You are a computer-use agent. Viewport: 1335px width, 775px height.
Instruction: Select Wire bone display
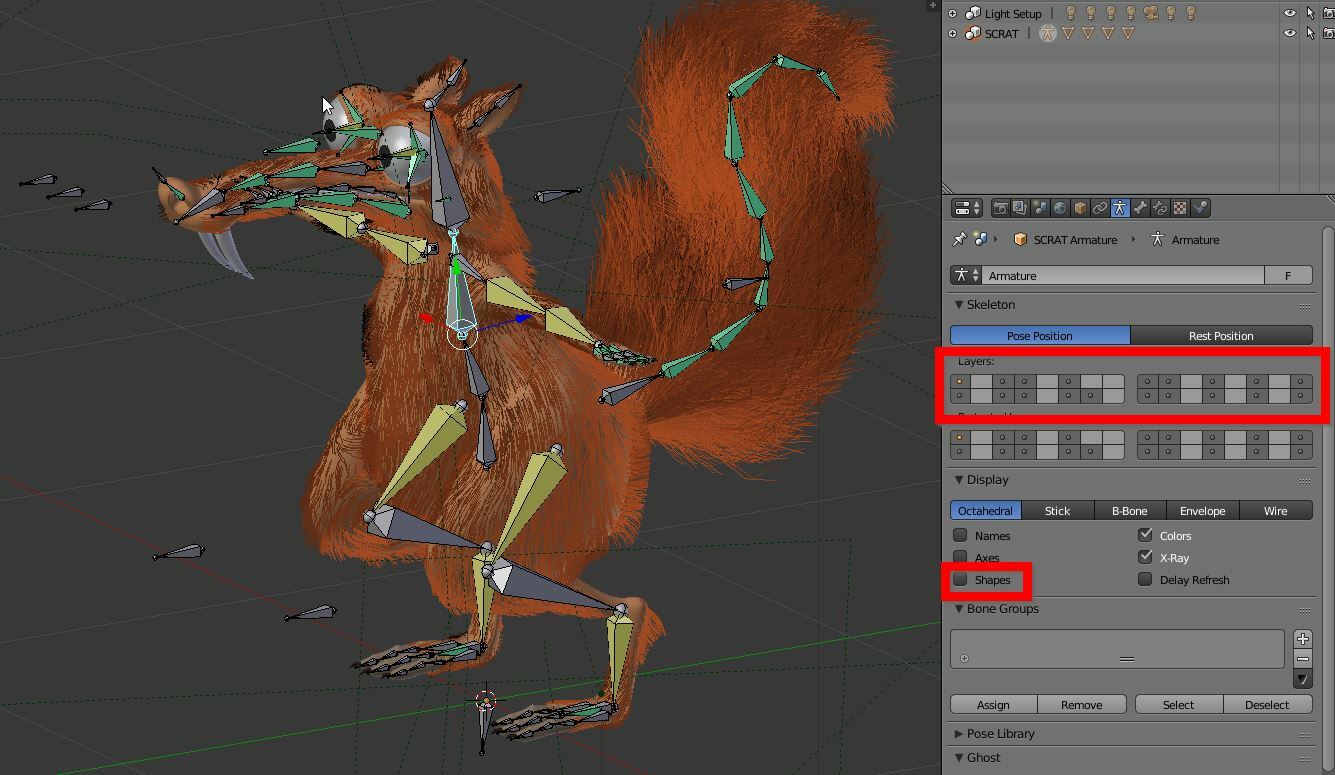[1276, 511]
